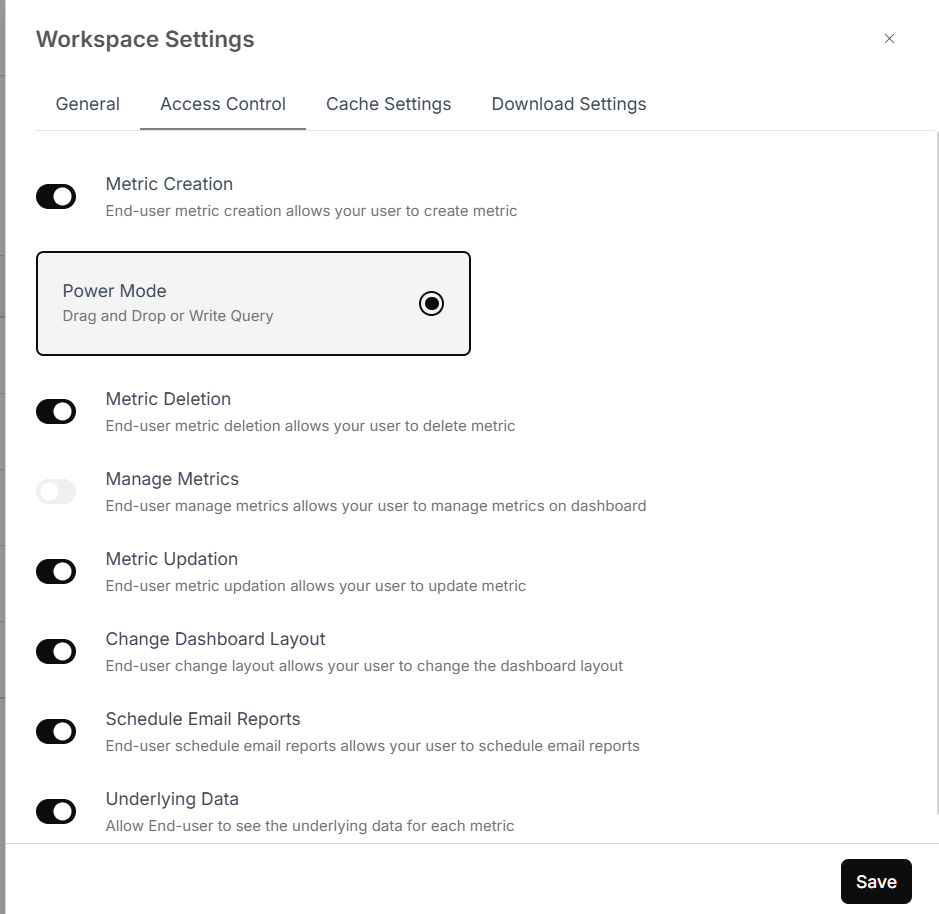Turn off Schedule Email Reports toggle

(x=56, y=731)
